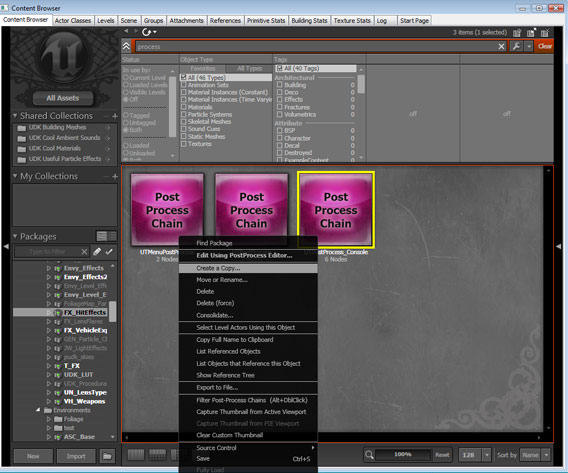Click the open folder icon button
Viewport: 568px width, 473px height.
point(107,456)
